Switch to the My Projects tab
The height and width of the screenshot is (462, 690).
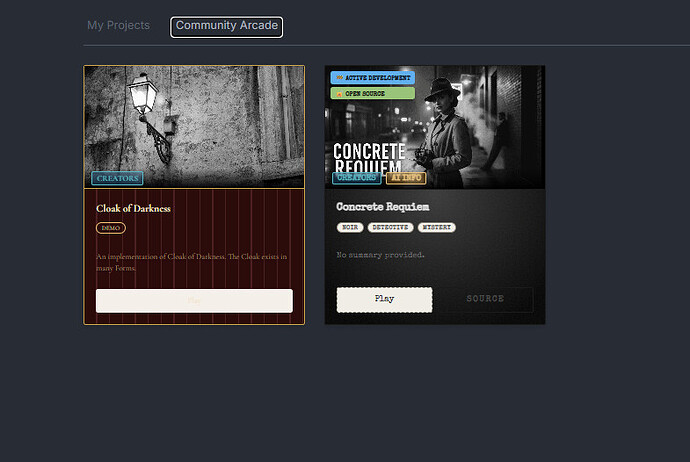click(x=118, y=25)
